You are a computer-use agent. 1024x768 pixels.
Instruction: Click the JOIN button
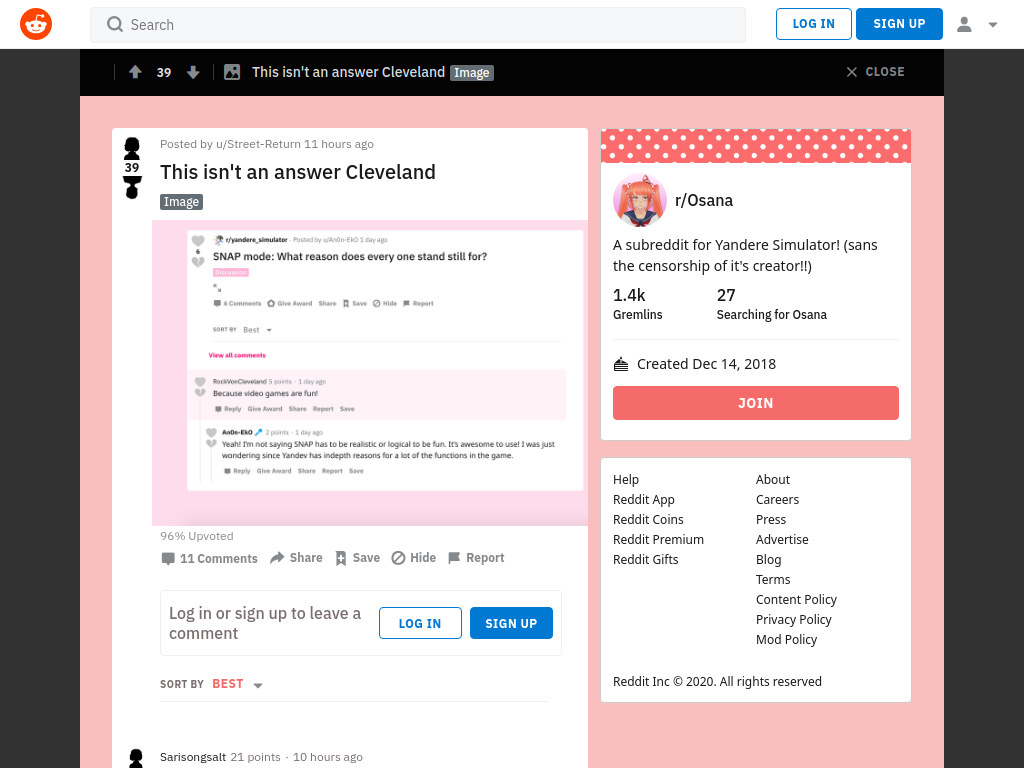pyautogui.click(x=756, y=403)
